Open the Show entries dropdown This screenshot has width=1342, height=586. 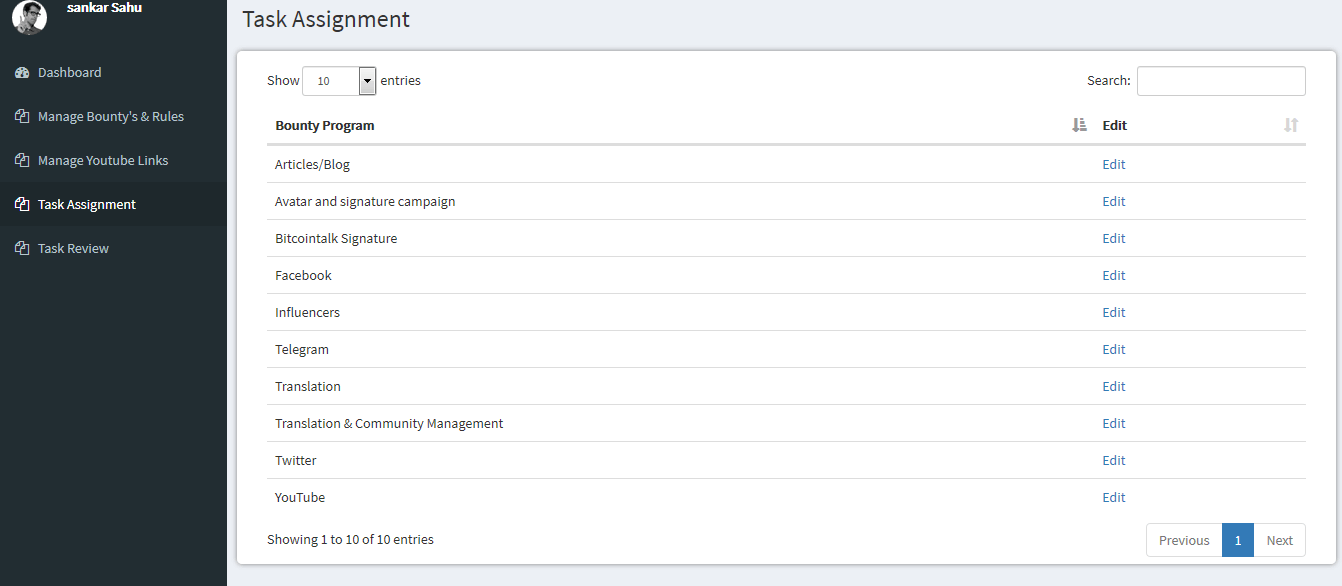point(339,81)
